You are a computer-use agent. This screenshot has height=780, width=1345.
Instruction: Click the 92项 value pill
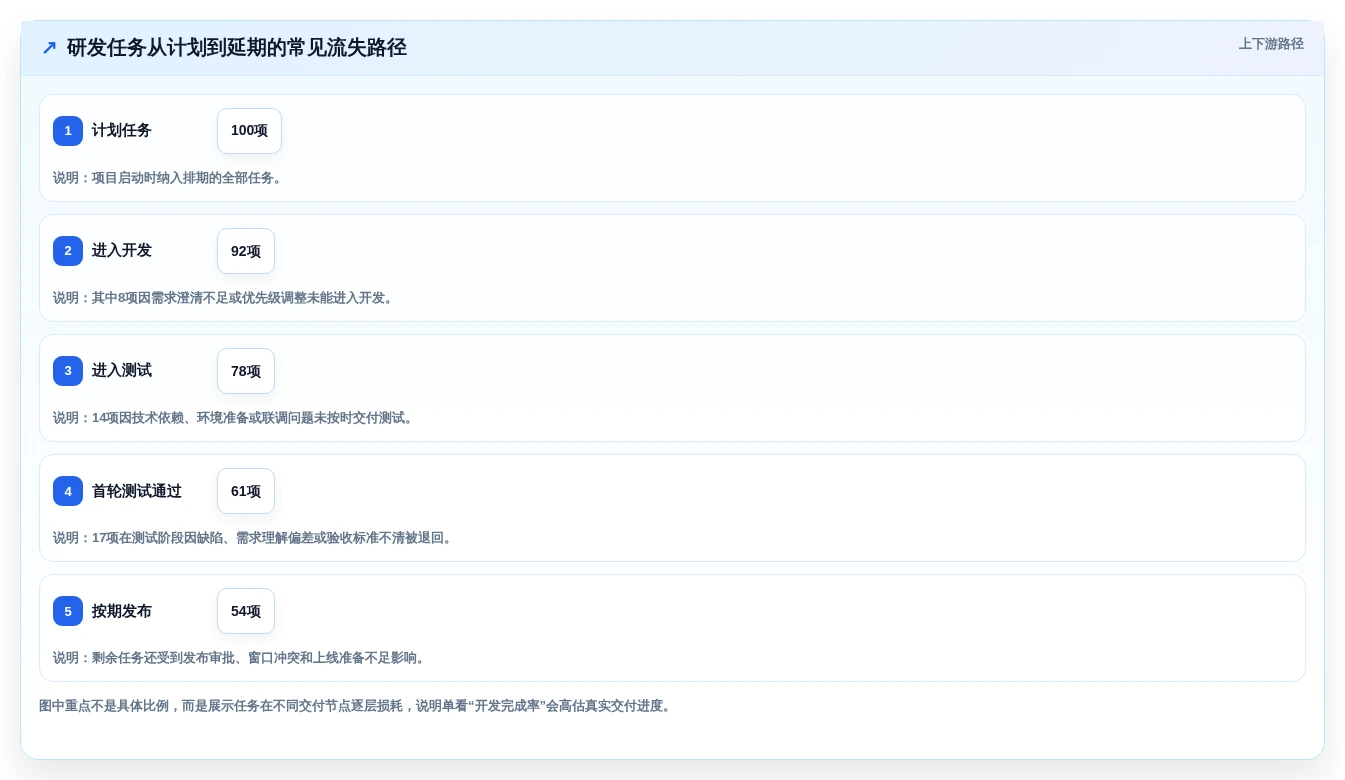[246, 251]
